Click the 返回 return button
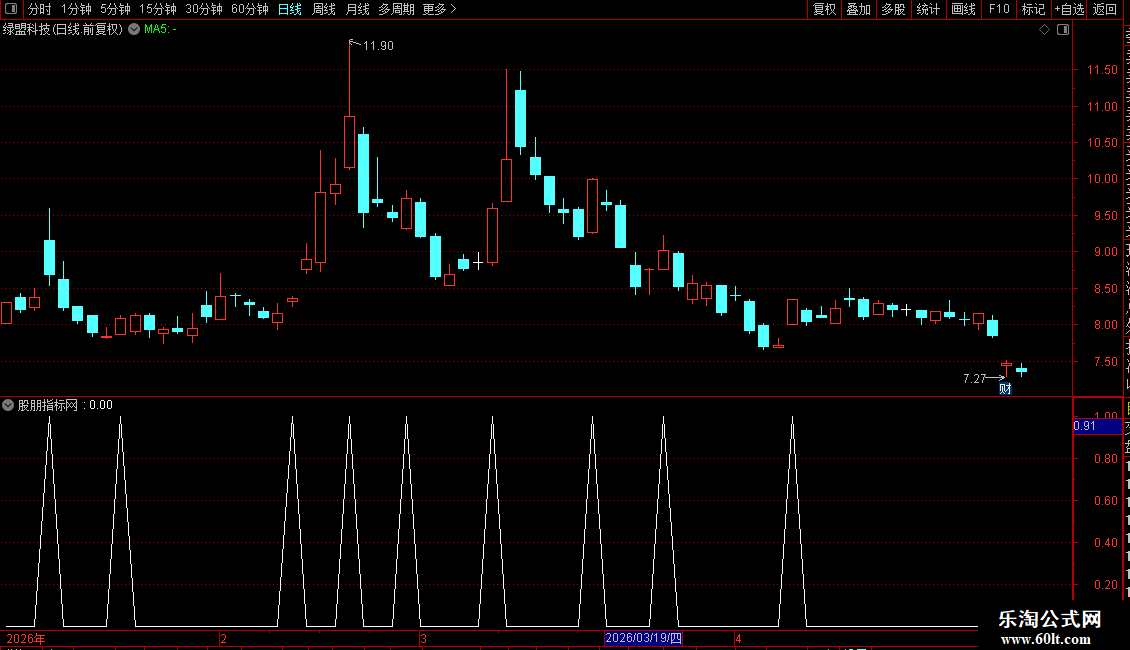The height and width of the screenshot is (650, 1130). [x=1105, y=9]
